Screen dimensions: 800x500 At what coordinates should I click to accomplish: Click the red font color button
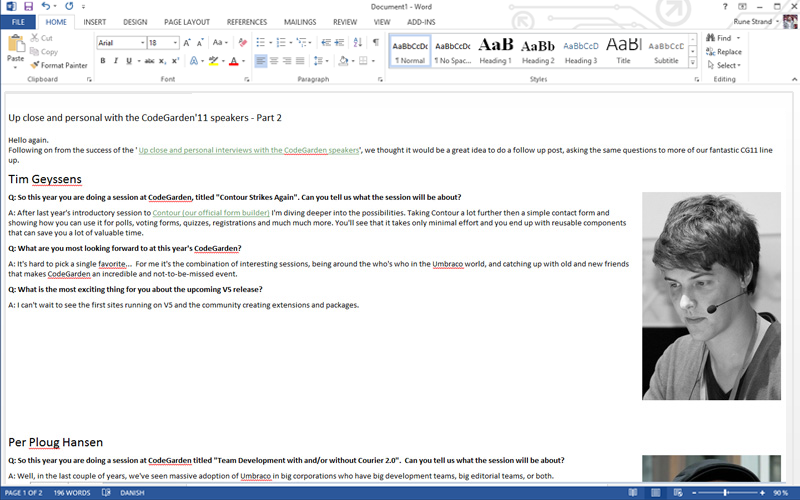point(234,61)
